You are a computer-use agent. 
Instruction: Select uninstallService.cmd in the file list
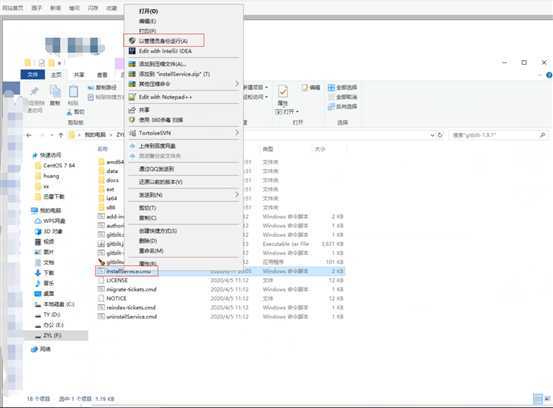(x=127, y=317)
